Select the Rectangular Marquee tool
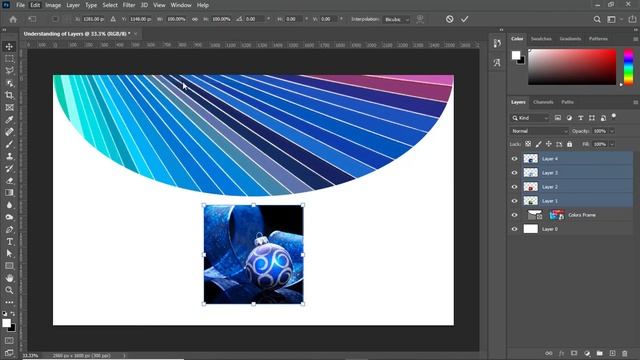The width and height of the screenshot is (640, 360). 9,59
